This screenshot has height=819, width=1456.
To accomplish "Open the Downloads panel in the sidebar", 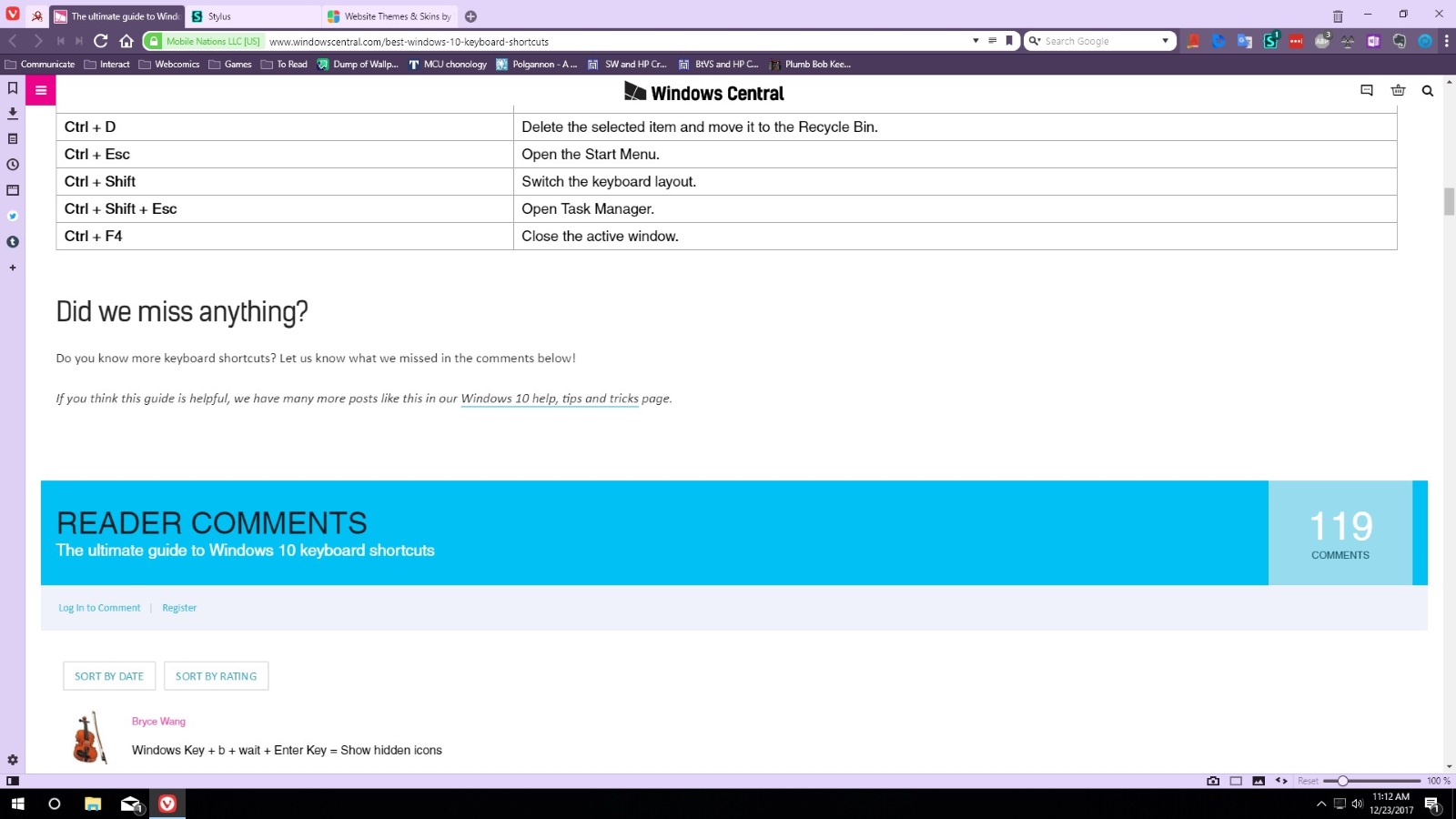I will pos(13,114).
